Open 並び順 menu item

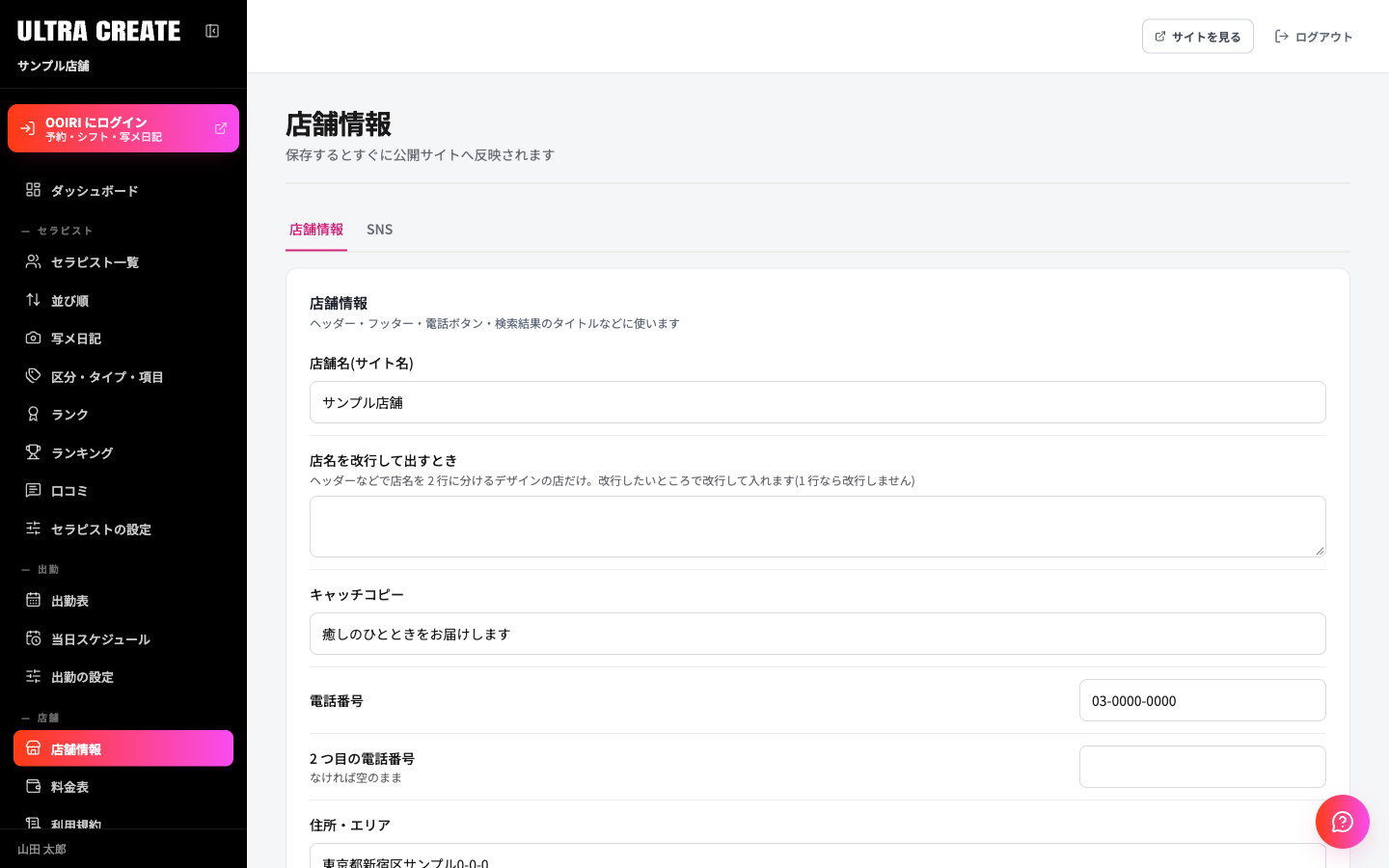click(x=123, y=300)
